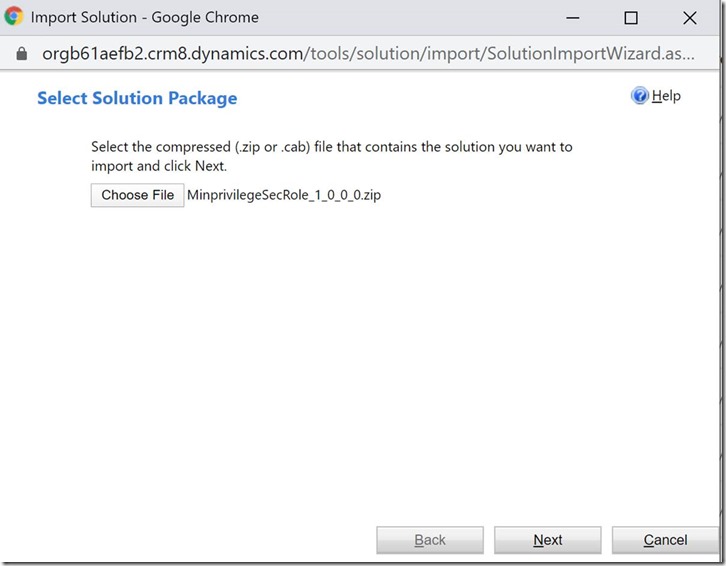The image size is (726, 566).
Task: Click the padlock site security icon
Action: click(x=21, y=53)
